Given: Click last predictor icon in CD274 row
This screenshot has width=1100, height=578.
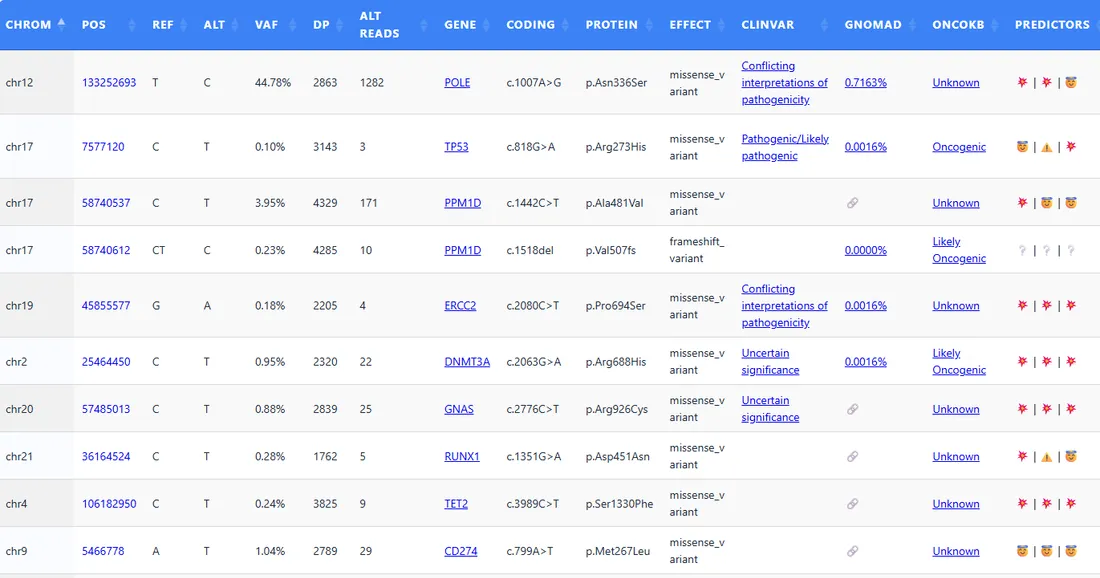Looking at the screenshot, I should pyautogui.click(x=1071, y=551).
